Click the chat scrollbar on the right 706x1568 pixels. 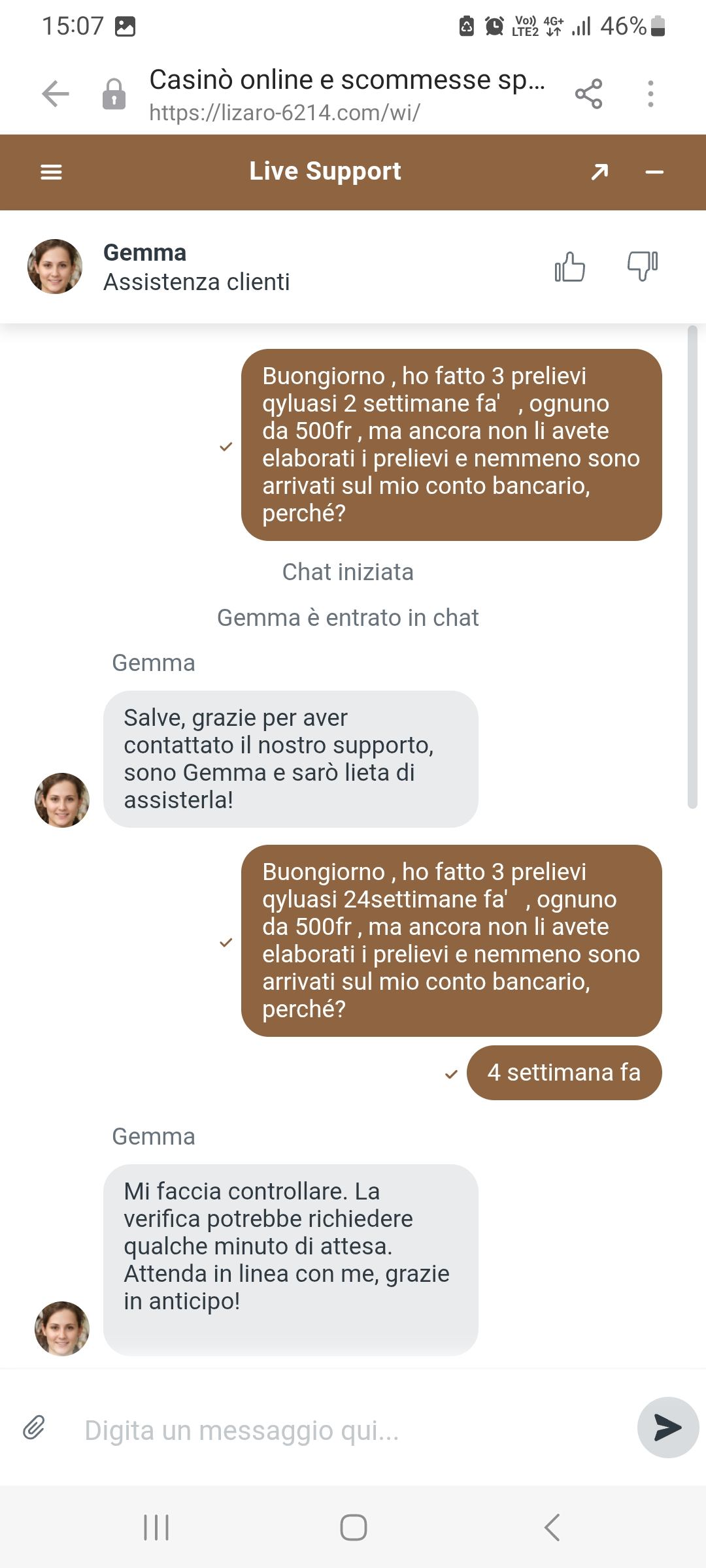click(x=693, y=567)
